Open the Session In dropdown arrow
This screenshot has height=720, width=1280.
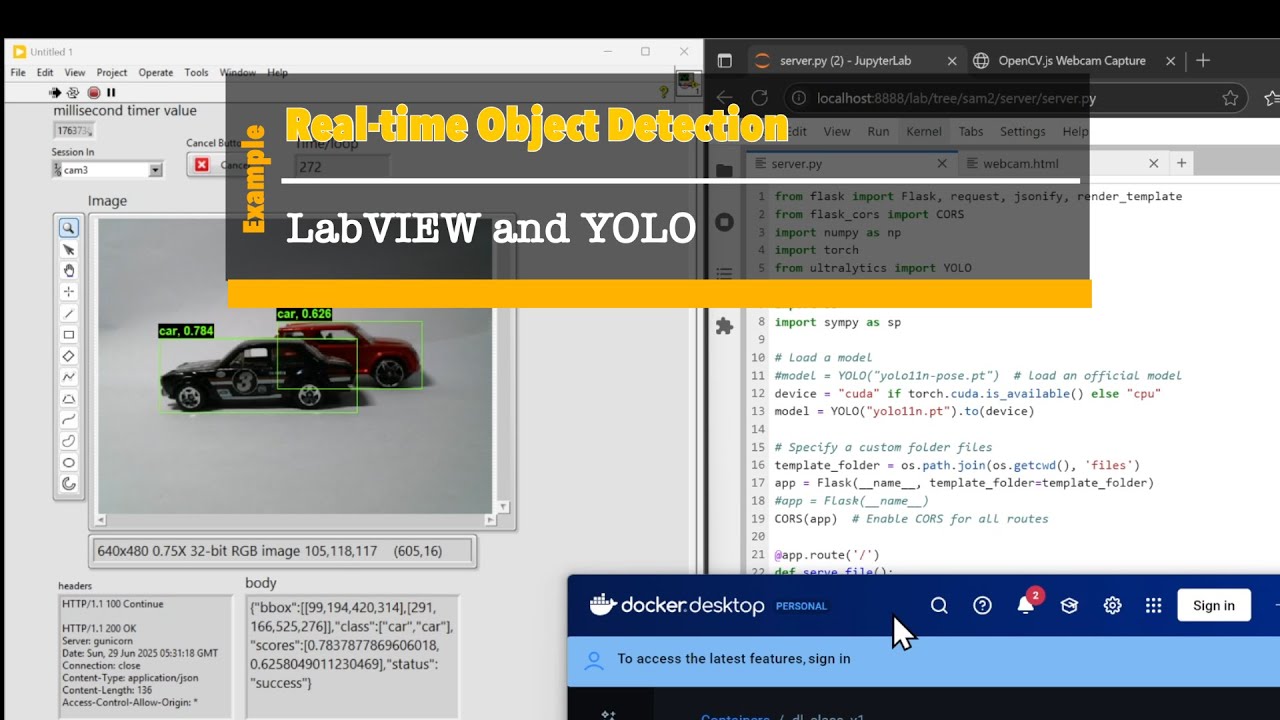(x=155, y=170)
